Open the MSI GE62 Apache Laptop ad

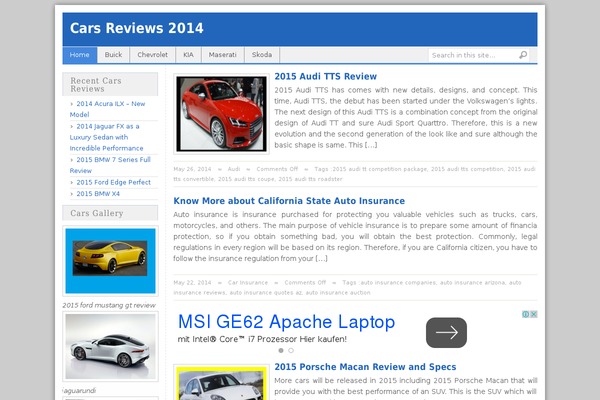(286, 322)
